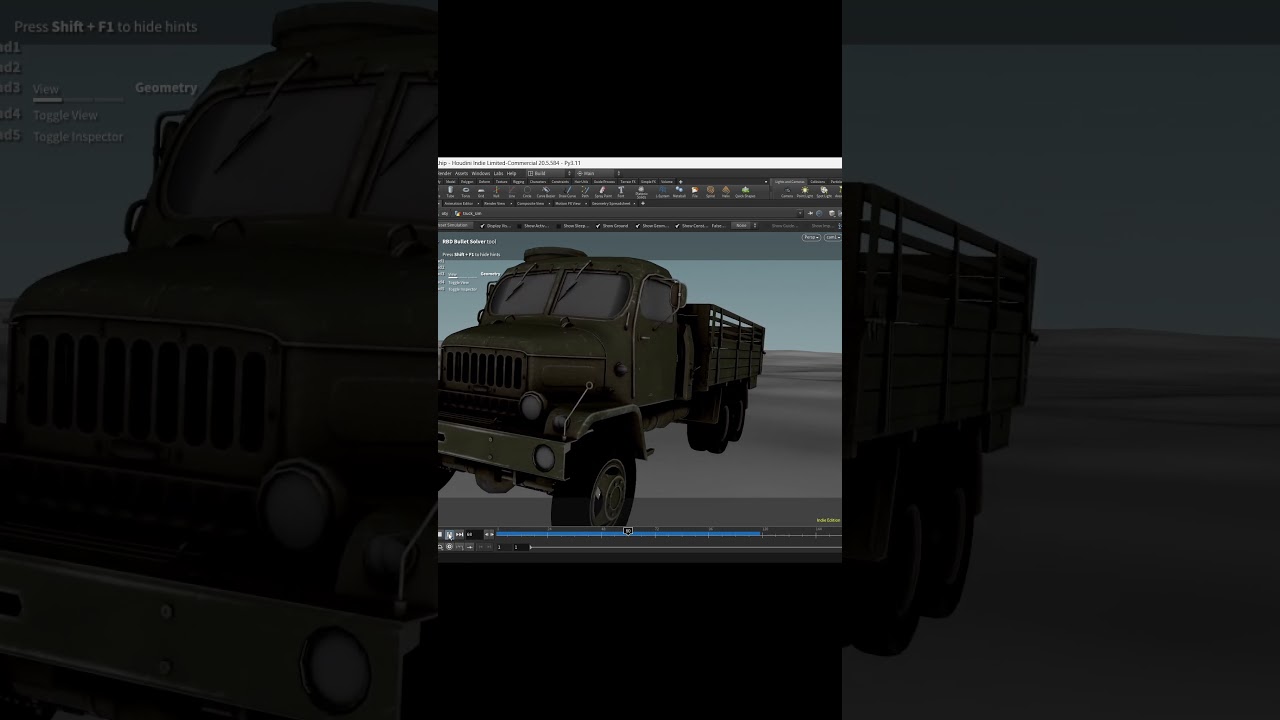Toggle Show Geometry checkbox
1280x720 pixels.
point(637,226)
